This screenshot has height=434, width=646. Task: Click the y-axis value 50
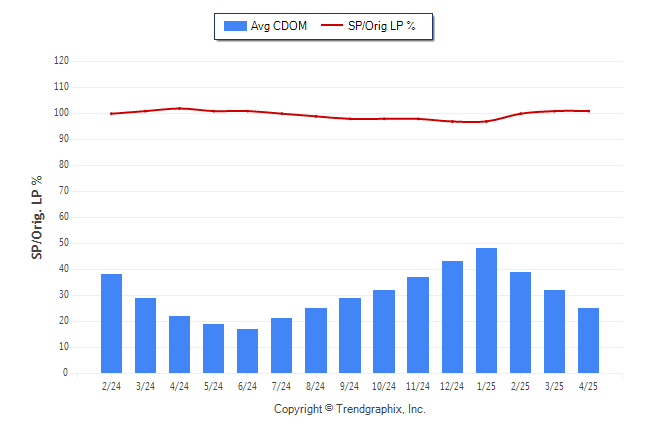coord(64,243)
